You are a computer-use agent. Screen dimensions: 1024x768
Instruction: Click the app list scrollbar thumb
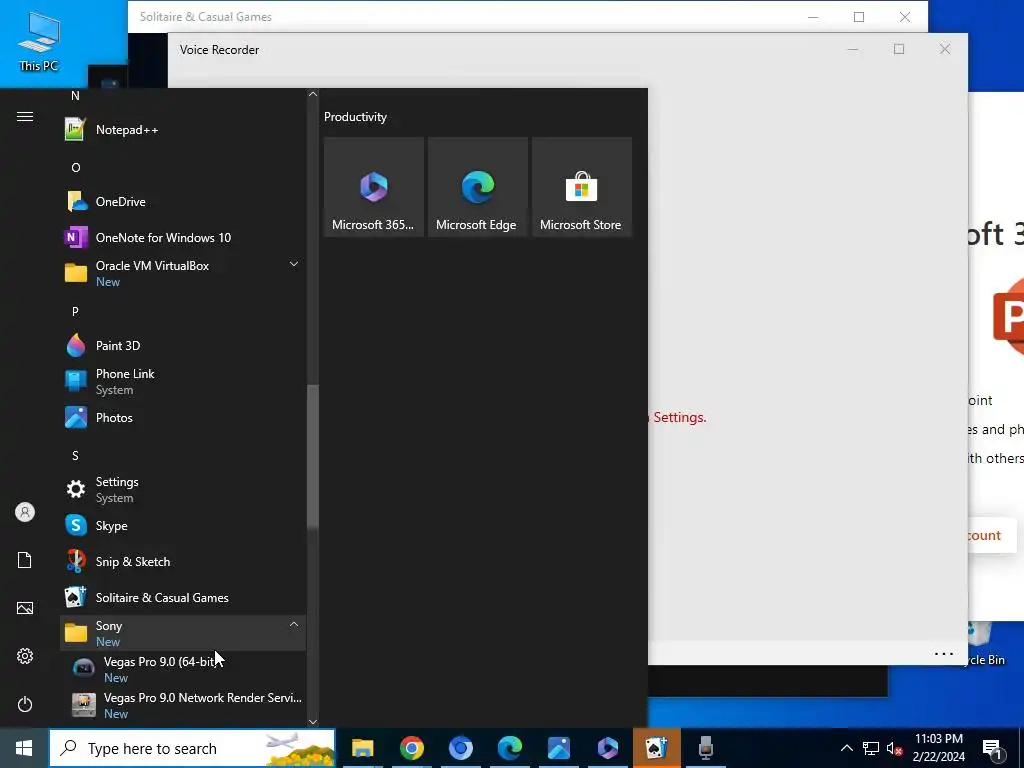313,456
